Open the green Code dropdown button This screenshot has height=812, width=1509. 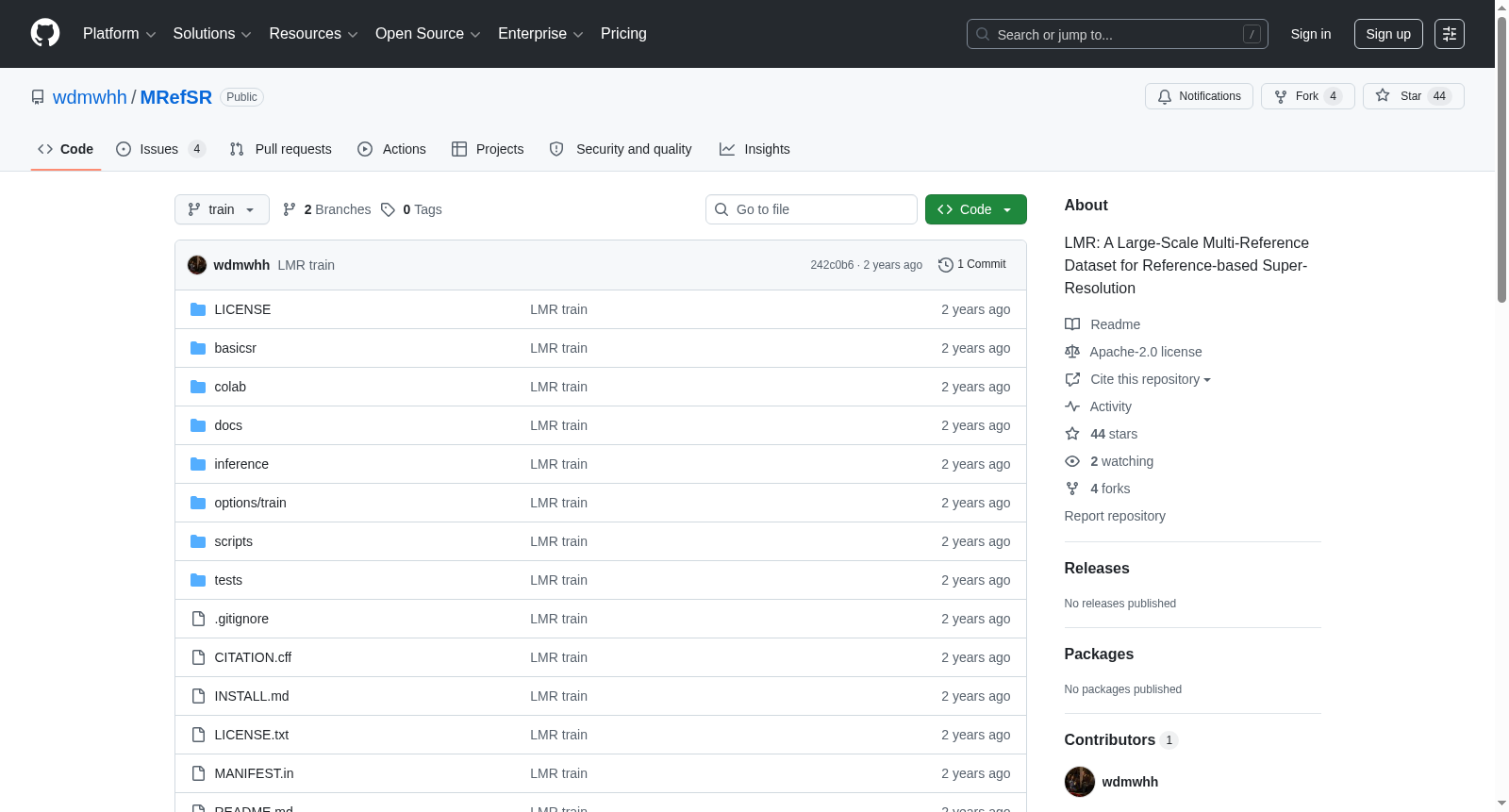(975, 209)
